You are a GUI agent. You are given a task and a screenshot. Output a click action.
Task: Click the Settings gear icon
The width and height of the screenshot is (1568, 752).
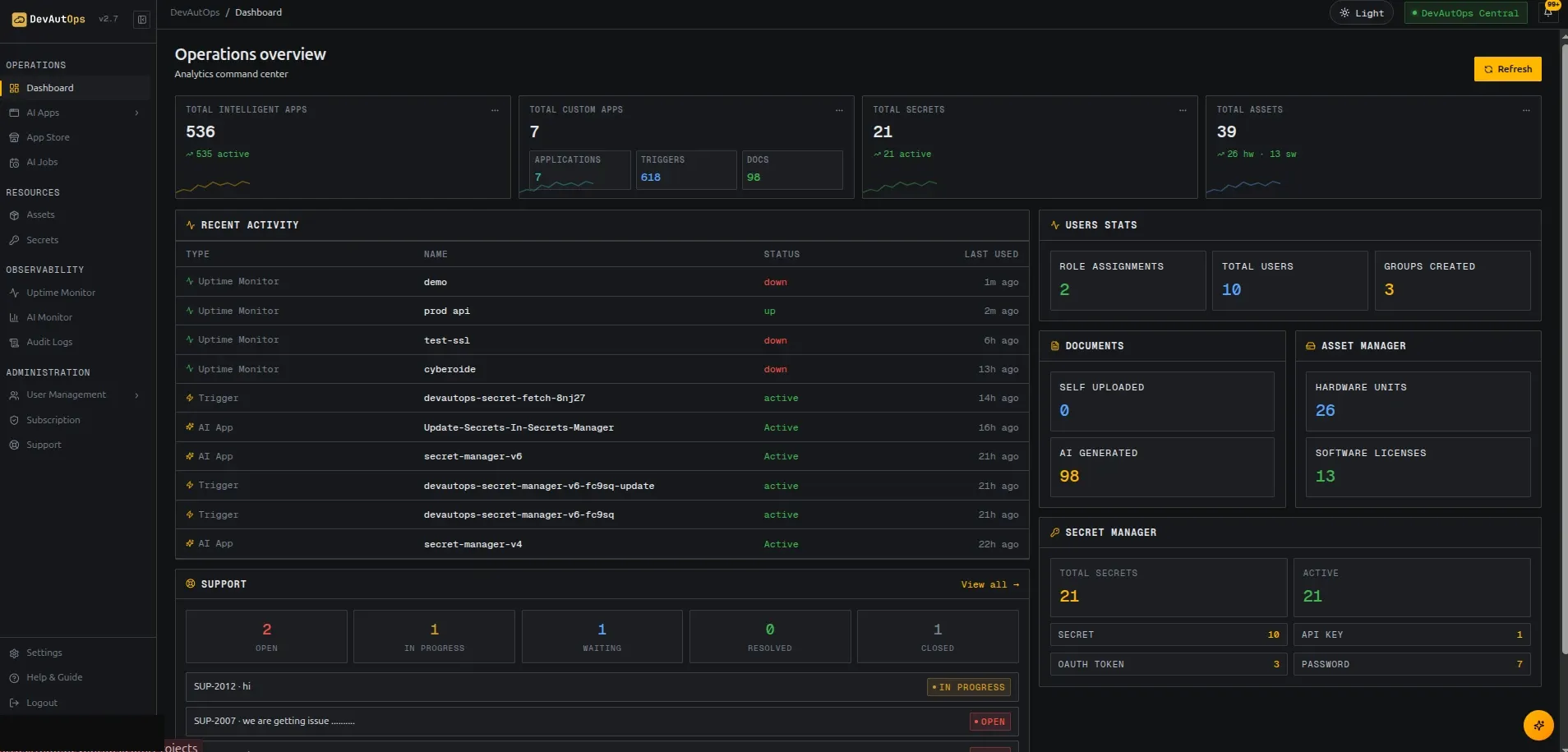pyautogui.click(x=14, y=653)
